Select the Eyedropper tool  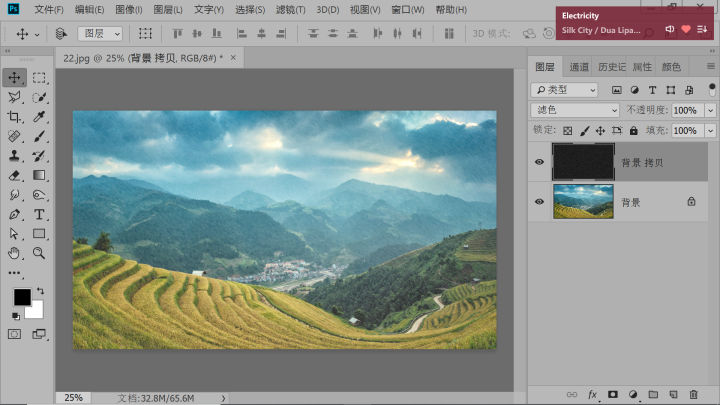39,117
